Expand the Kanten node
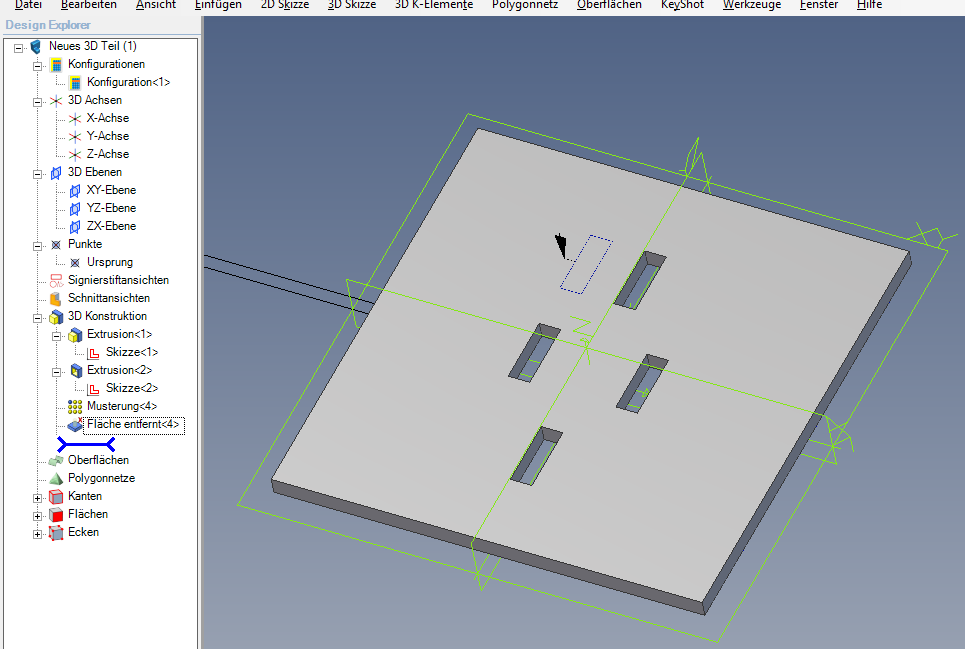This screenshot has width=965, height=649. [38, 498]
